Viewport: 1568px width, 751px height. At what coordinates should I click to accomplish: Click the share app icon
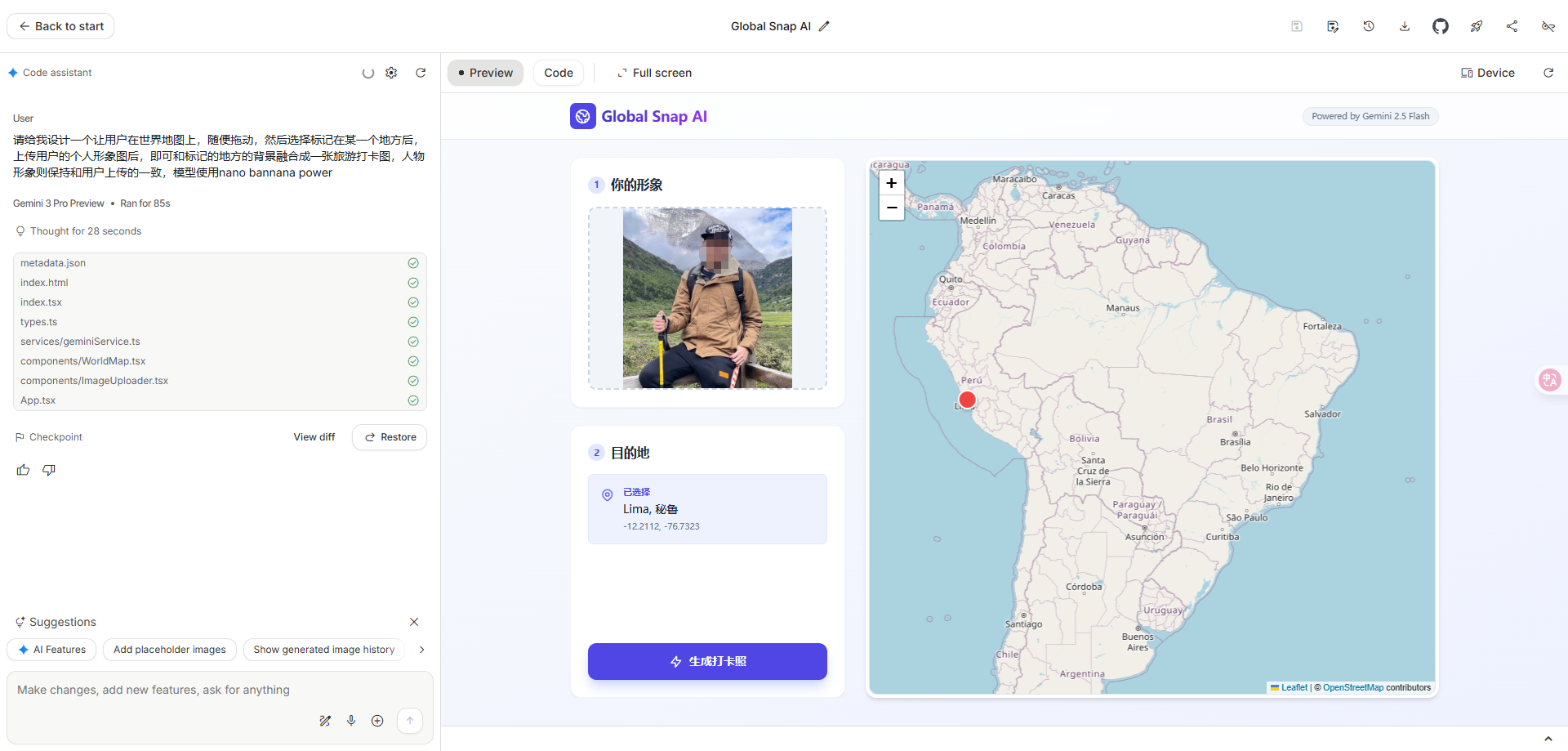click(1512, 26)
